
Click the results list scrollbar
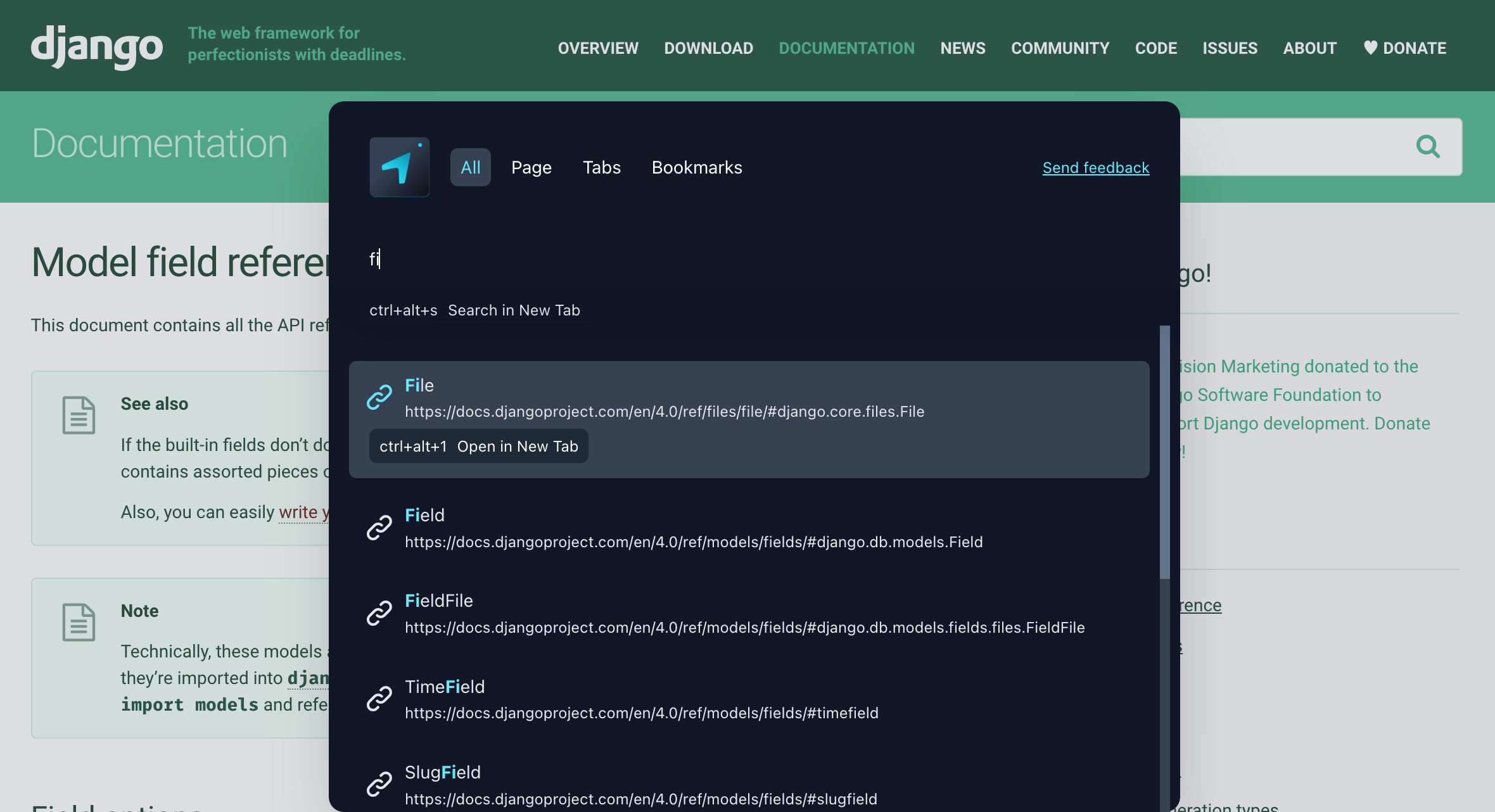[x=1164, y=452]
